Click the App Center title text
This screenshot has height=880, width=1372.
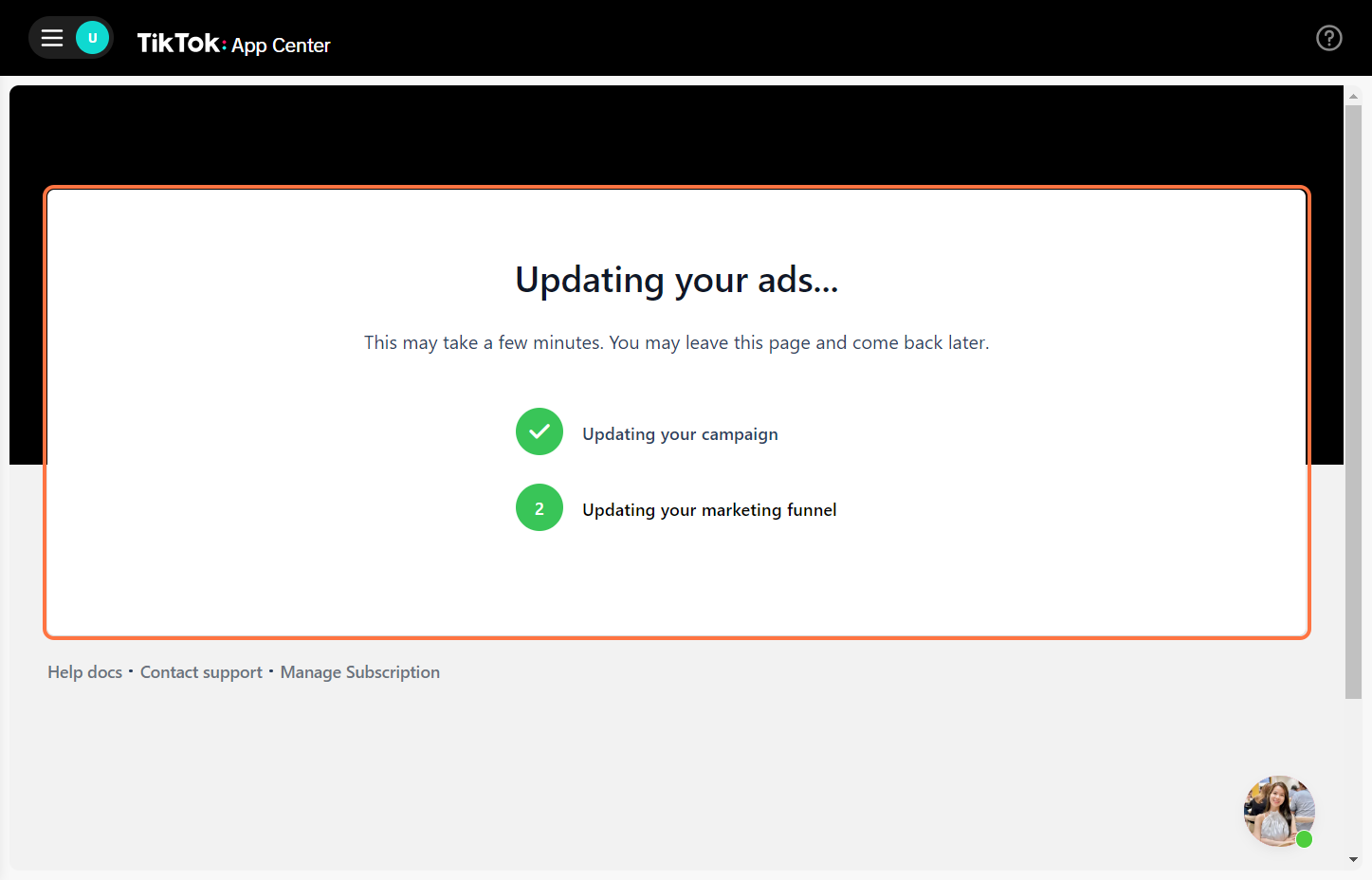281,46
